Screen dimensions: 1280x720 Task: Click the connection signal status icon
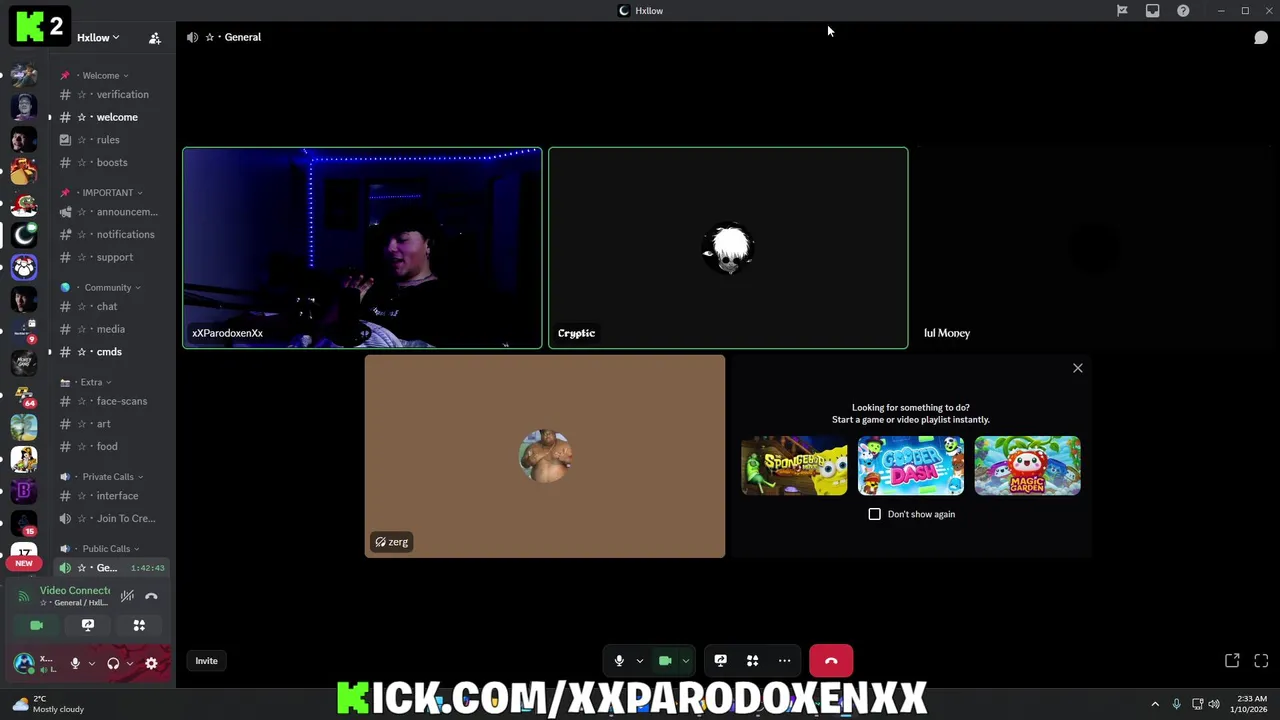(x=24, y=596)
